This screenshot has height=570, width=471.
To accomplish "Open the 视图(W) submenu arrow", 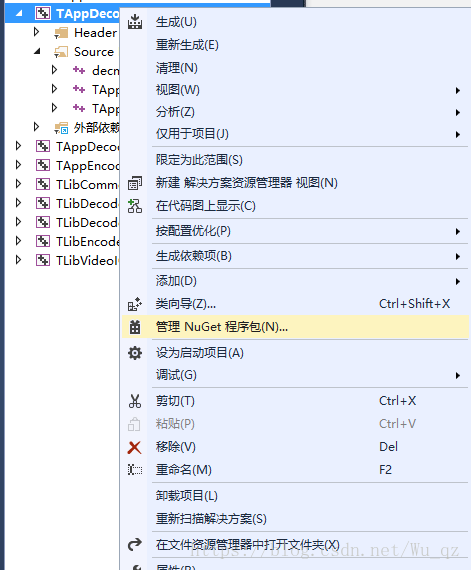I will (458, 91).
